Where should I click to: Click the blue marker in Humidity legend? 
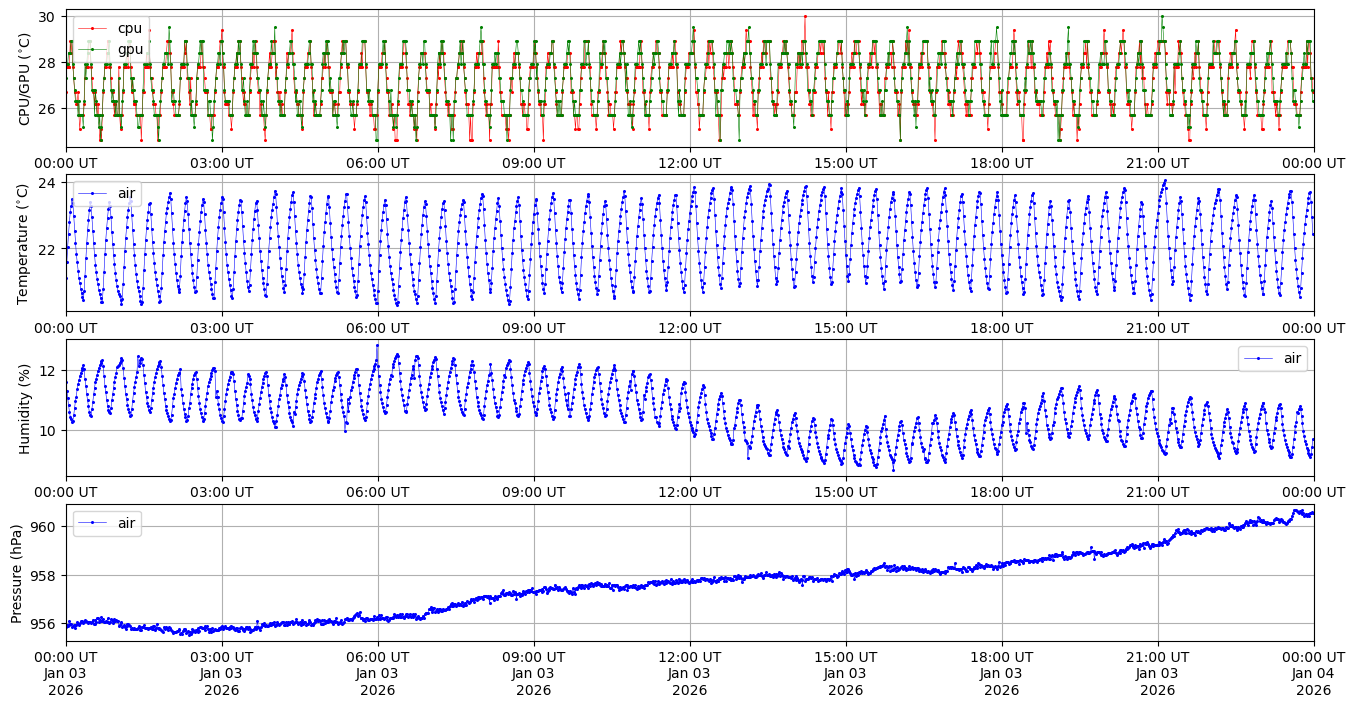[1259, 359]
